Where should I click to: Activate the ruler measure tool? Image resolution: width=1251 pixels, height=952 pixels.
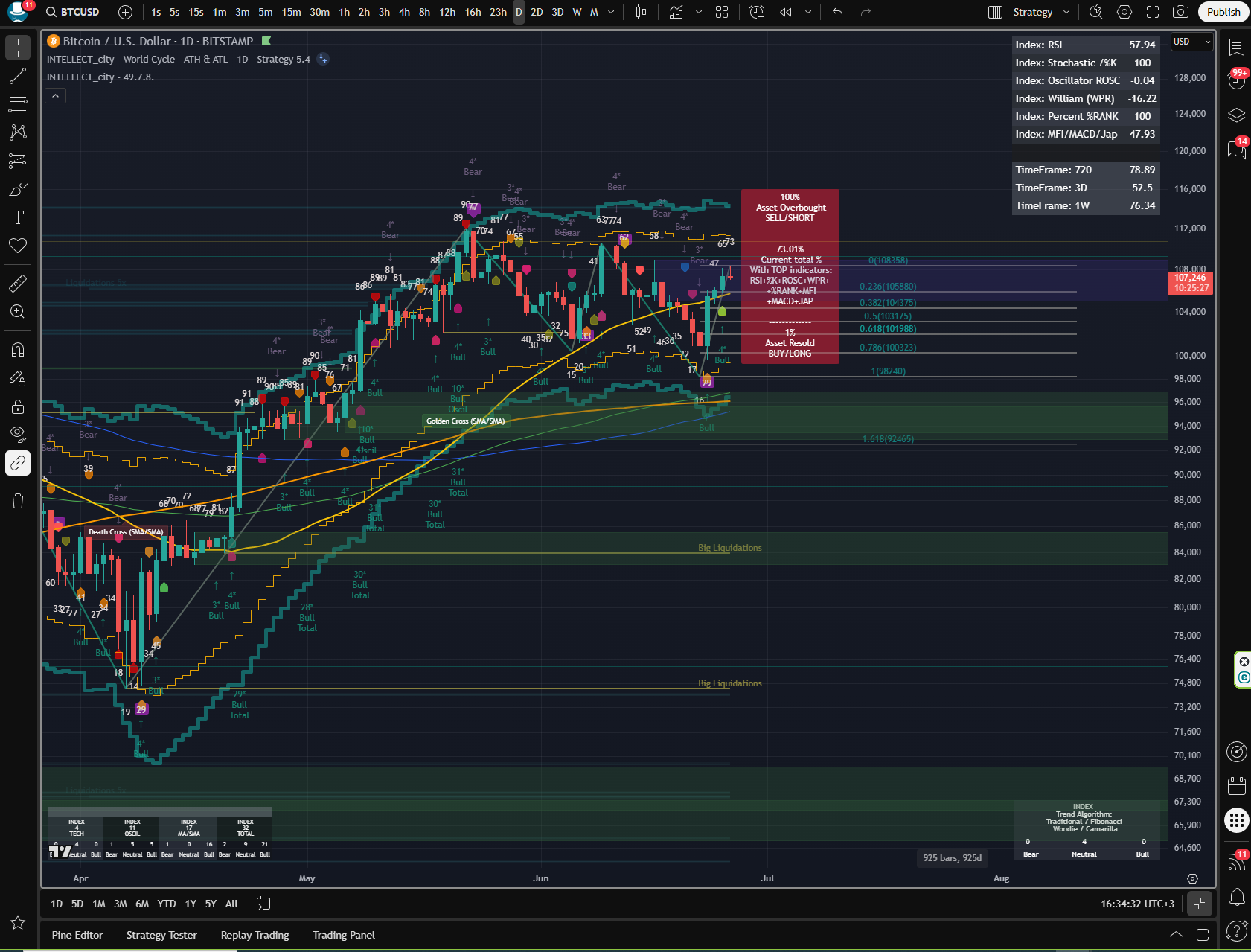click(18, 283)
